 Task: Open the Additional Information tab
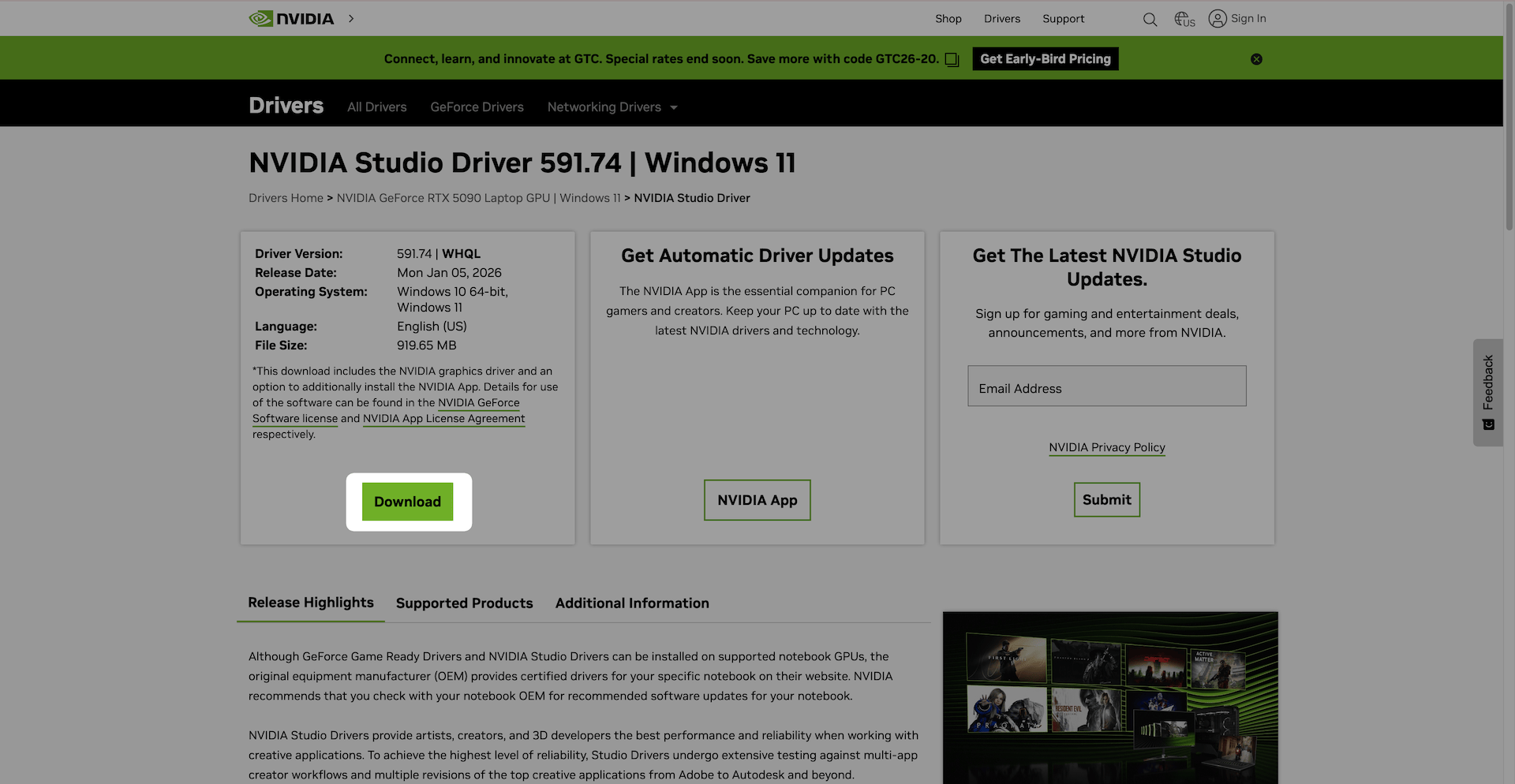point(631,603)
